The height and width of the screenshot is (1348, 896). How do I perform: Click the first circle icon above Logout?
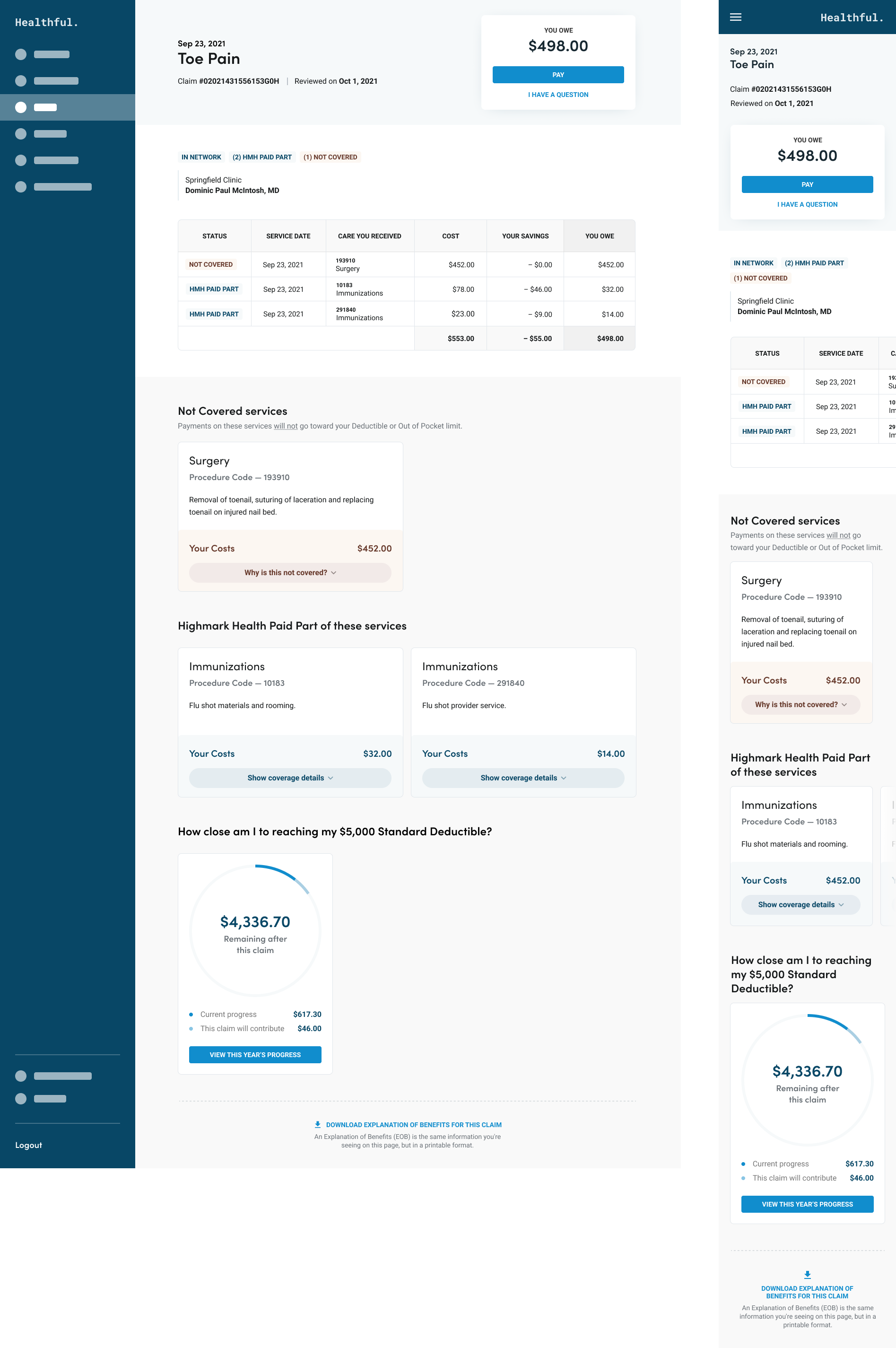21,1075
